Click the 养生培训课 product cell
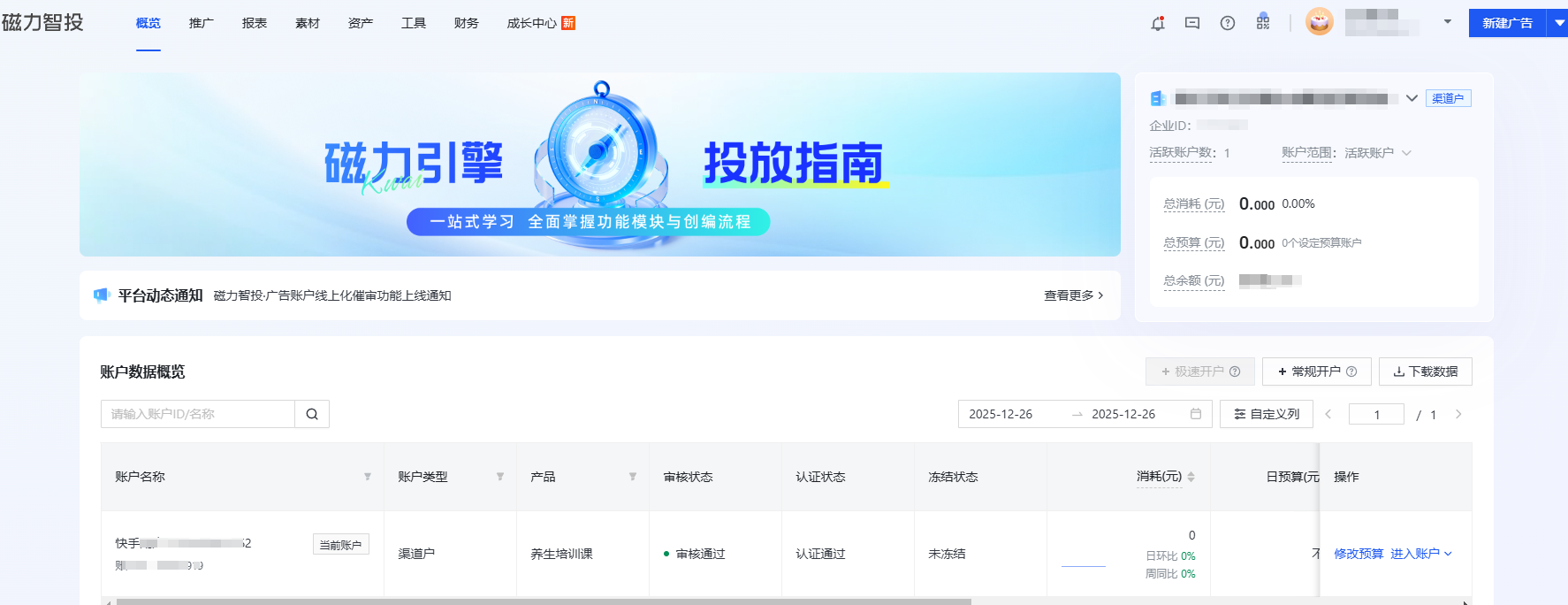The image size is (1568, 605). click(561, 554)
